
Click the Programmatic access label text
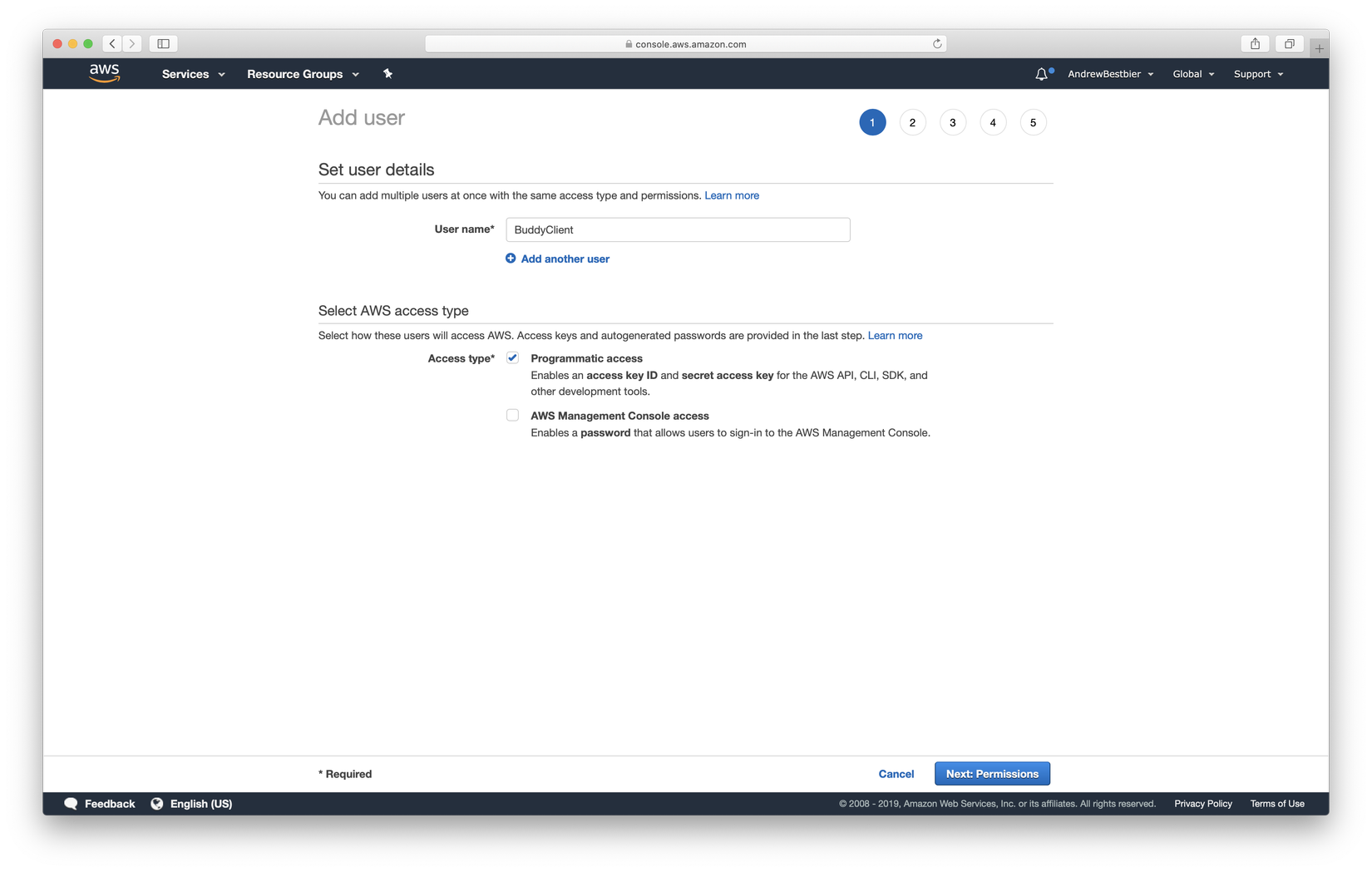coord(587,358)
